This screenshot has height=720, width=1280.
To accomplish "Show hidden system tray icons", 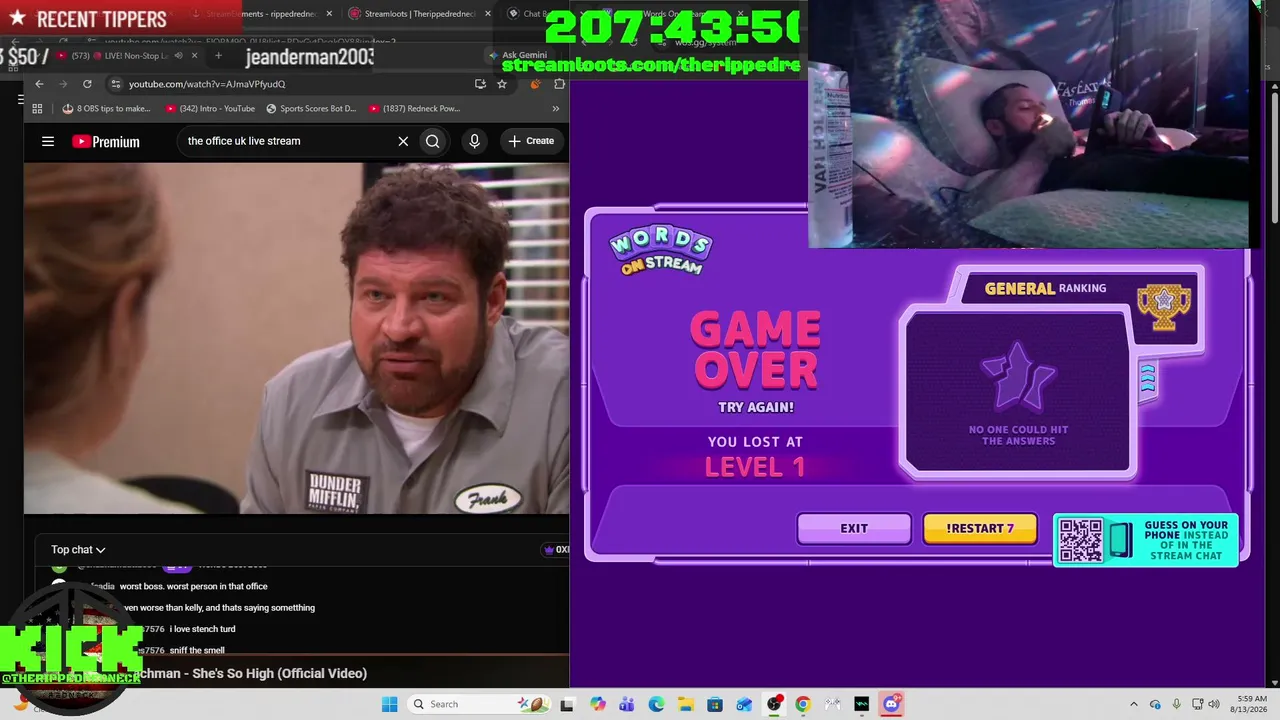I will click(x=1133, y=704).
